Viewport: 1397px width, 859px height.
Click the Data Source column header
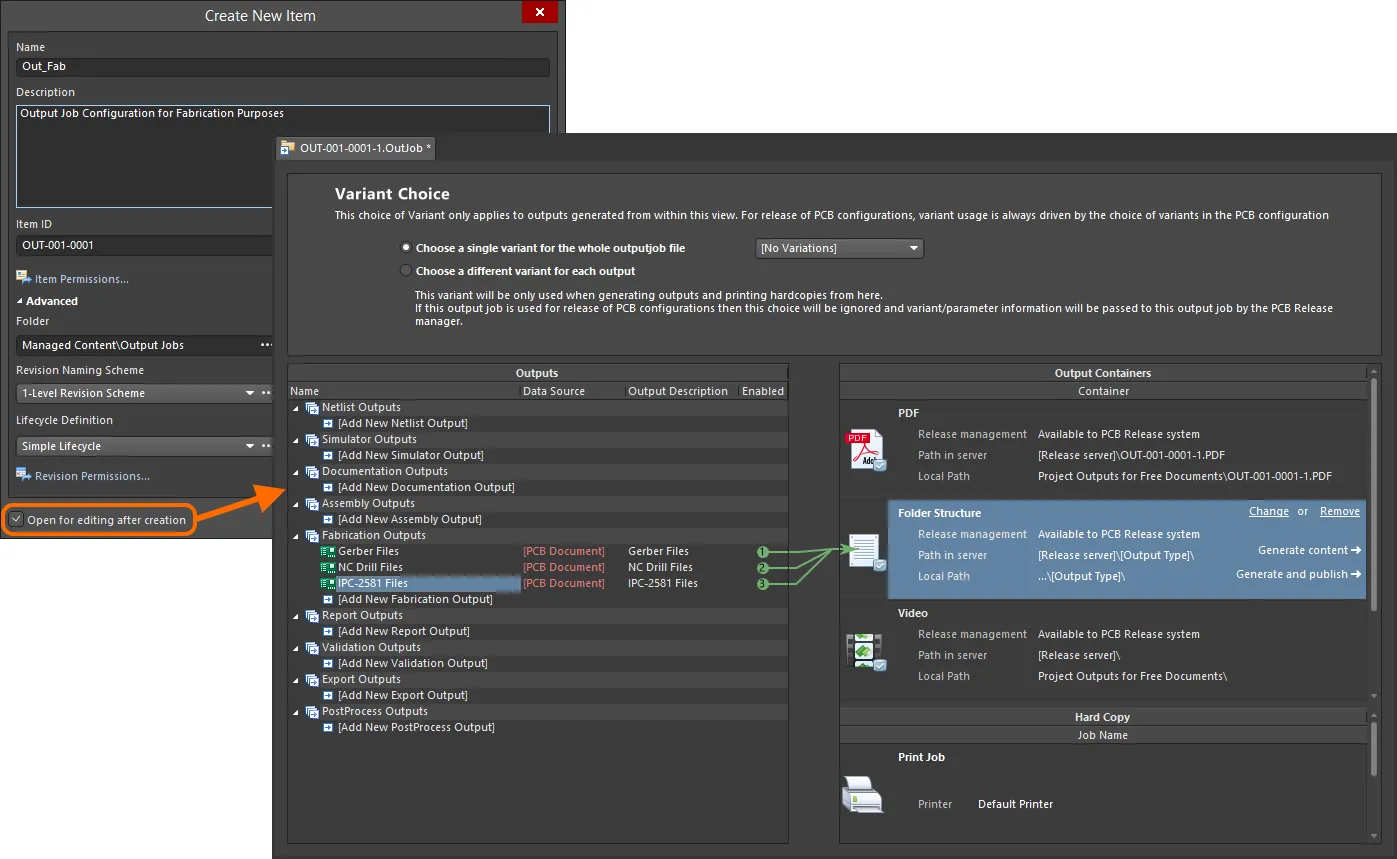pyautogui.click(x=572, y=391)
